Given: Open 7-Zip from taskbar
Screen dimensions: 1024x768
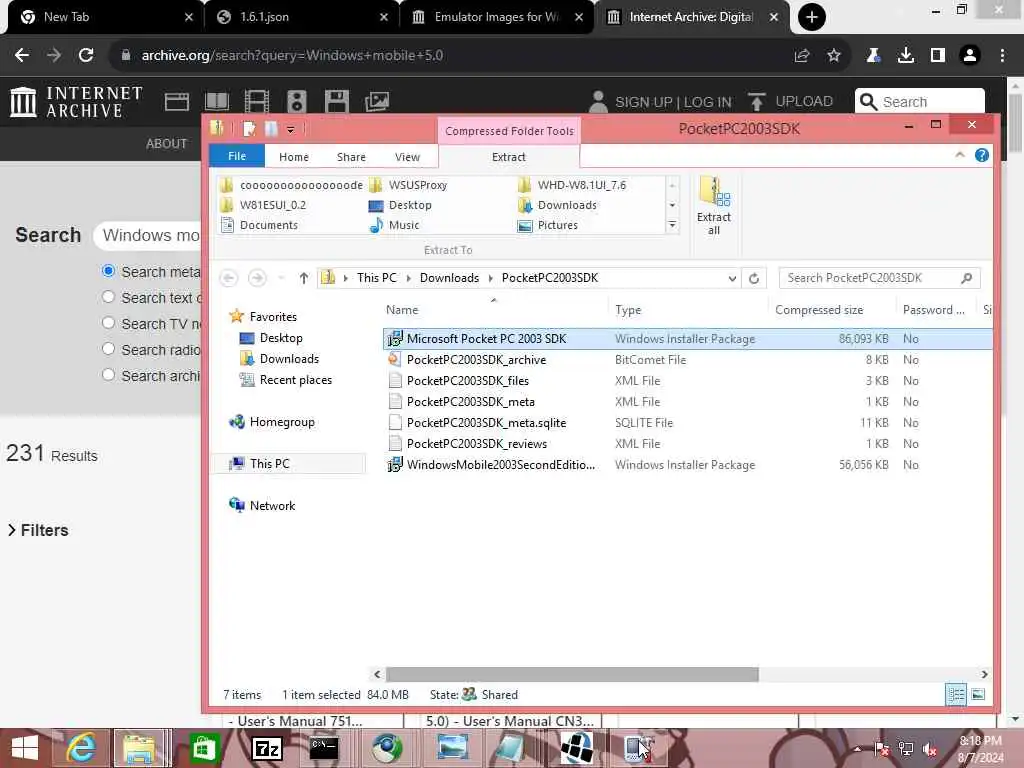Looking at the screenshot, I should 266,748.
